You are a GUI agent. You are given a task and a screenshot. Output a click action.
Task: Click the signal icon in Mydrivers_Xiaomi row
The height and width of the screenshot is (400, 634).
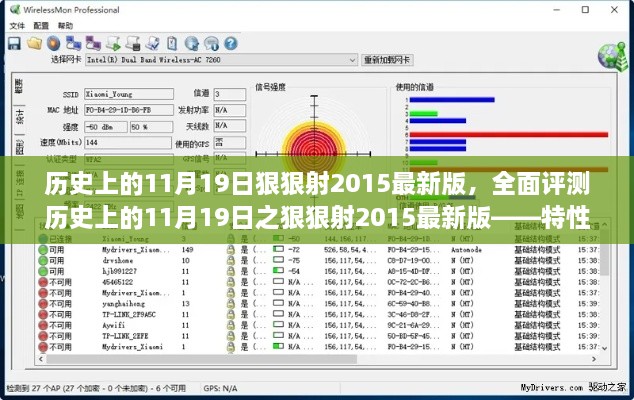pyautogui.click(x=278, y=346)
